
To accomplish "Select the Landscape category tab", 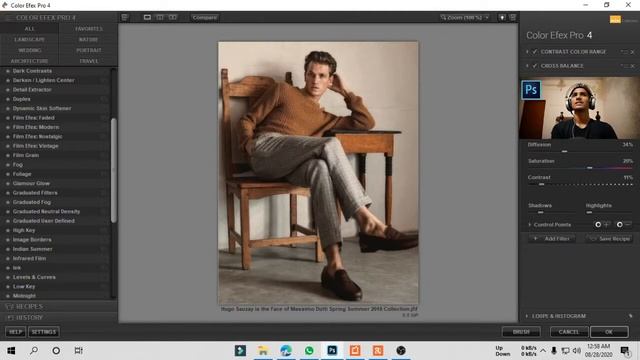I will (x=29, y=40).
